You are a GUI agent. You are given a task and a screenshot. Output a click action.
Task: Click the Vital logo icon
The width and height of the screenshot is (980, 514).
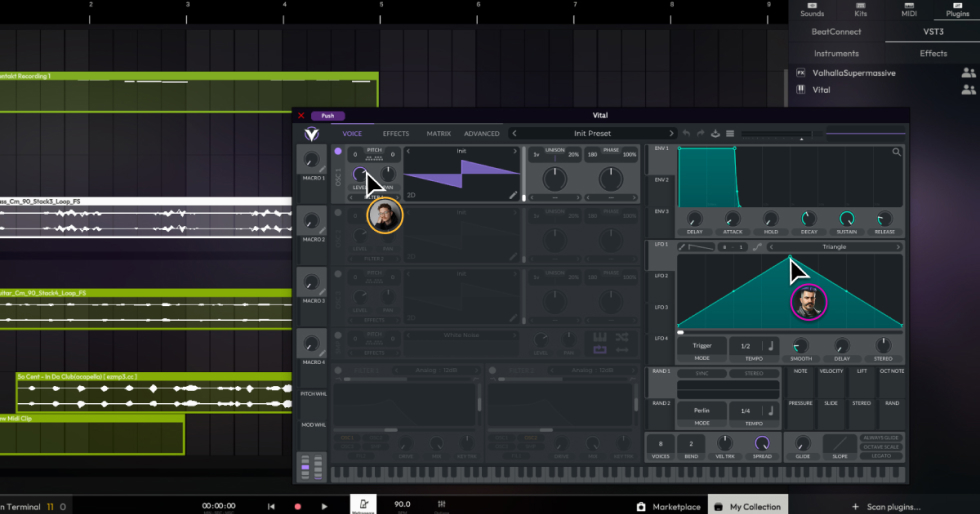(x=311, y=134)
